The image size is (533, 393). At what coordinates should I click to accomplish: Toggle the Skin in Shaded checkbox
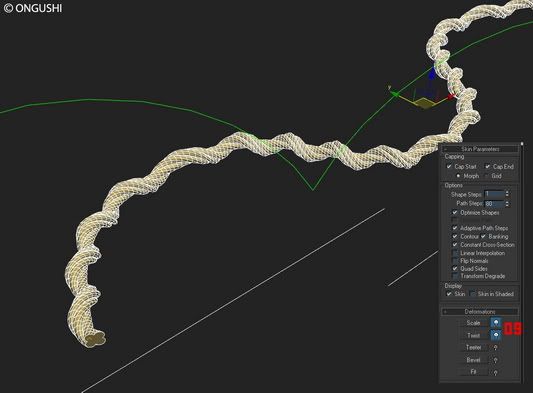(472, 294)
